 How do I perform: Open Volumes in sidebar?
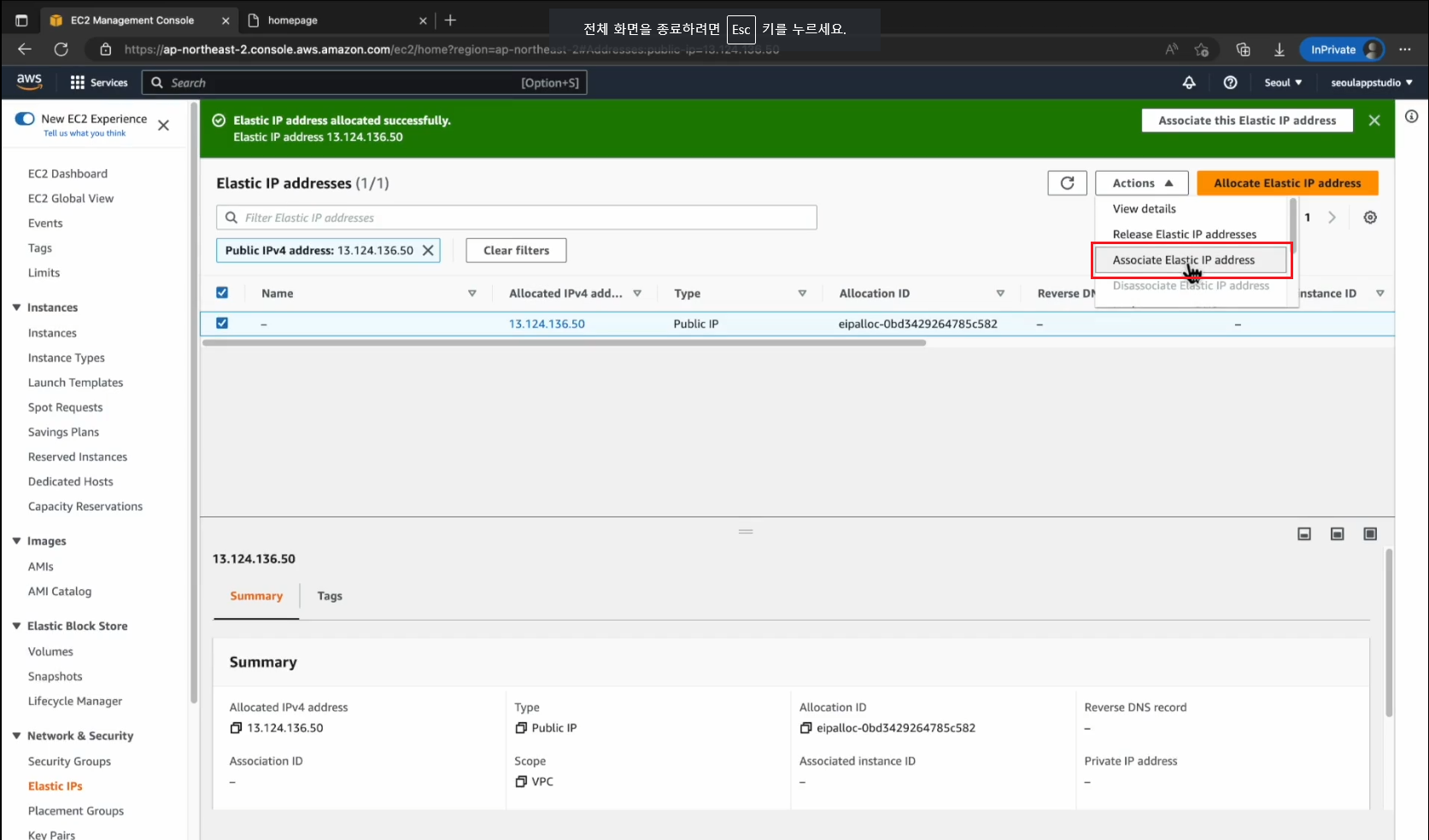[x=50, y=651]
